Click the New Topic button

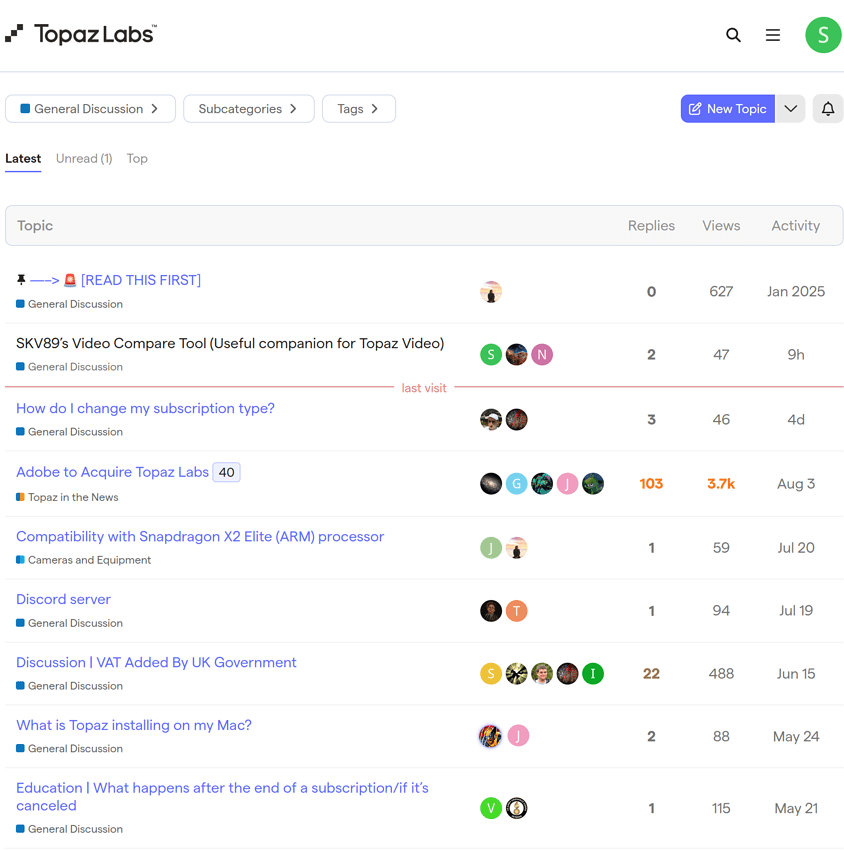coord(727,108)
